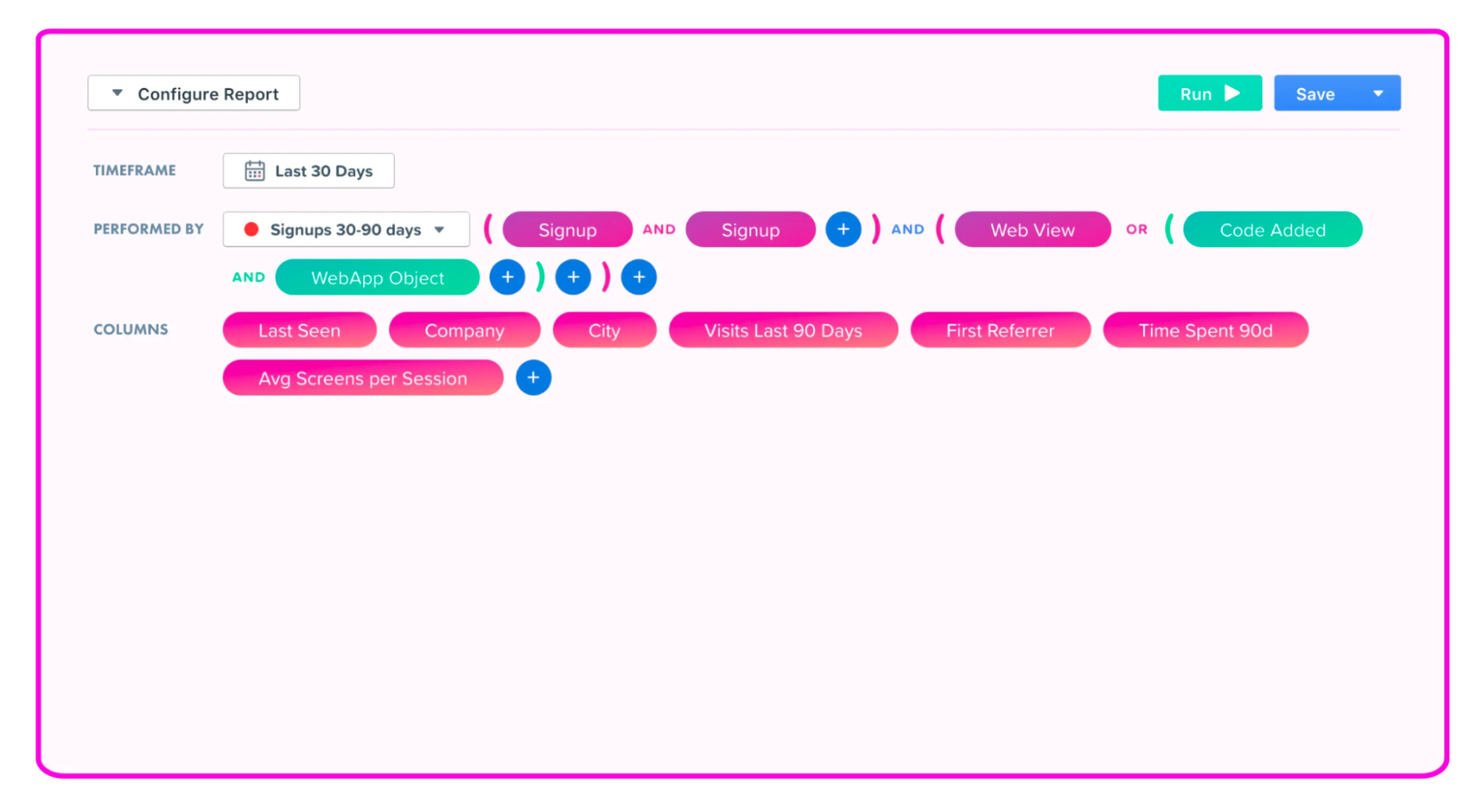1476x812 pixels.
Task: Select the WebApp Object filter pill
Action: click(x=377, y=277)
